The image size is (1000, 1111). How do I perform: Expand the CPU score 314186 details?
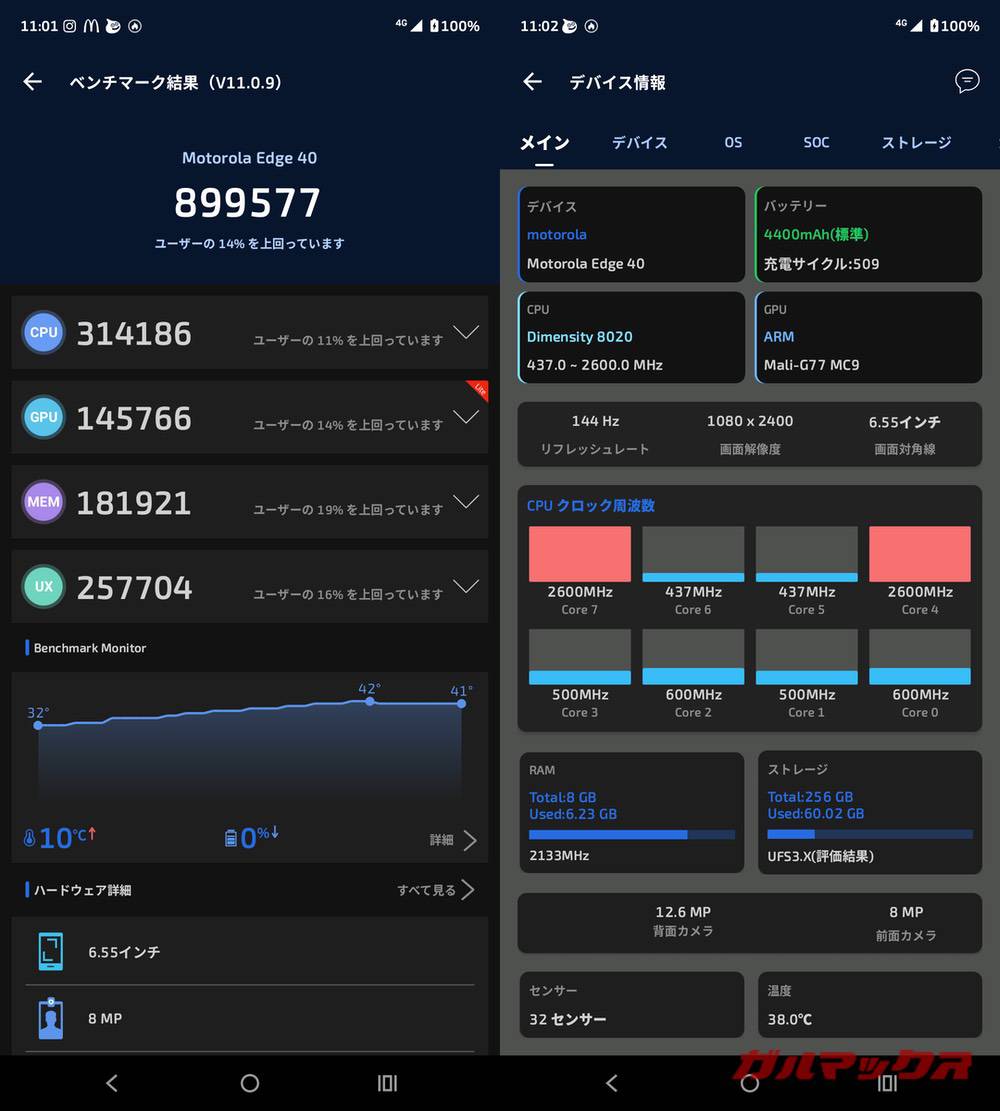pyautogui.click(x=466, y=332)
